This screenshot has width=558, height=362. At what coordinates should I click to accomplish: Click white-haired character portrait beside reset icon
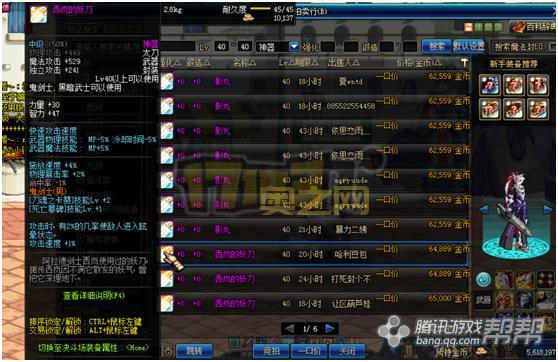(x=504, y=279)
